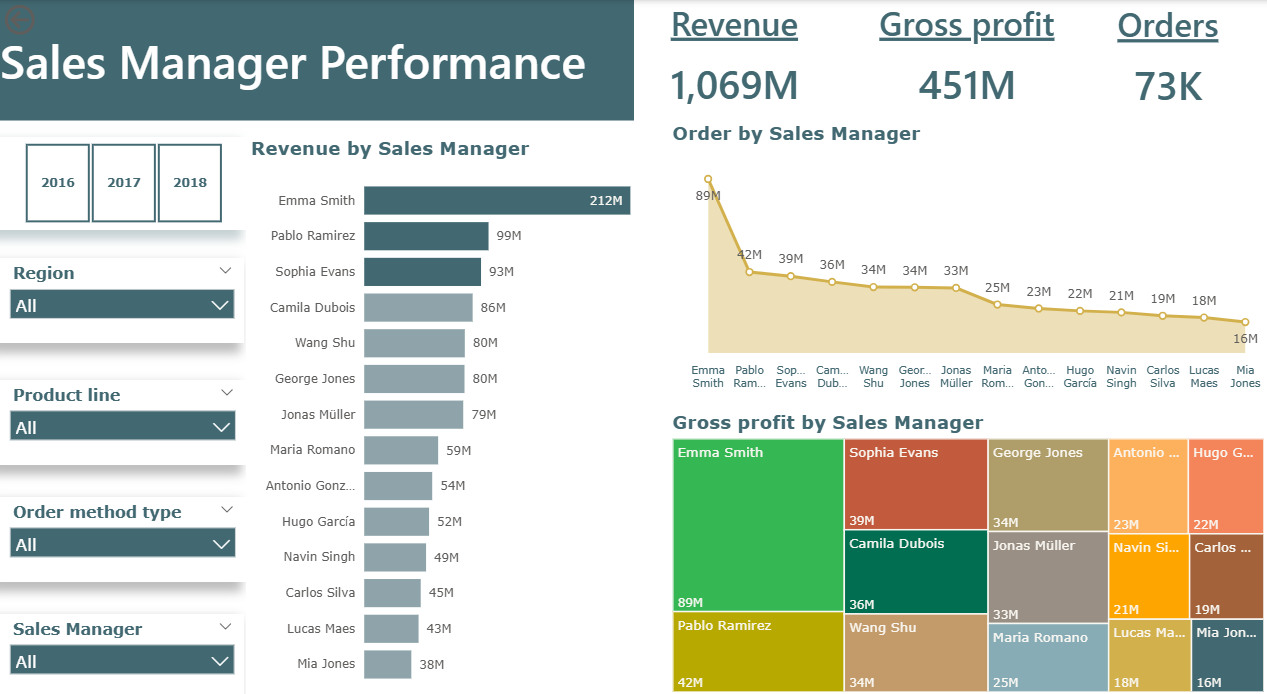Screen dimensions: 1267x694
Task: Click the Revenue heading link
Action: [734, 26]
